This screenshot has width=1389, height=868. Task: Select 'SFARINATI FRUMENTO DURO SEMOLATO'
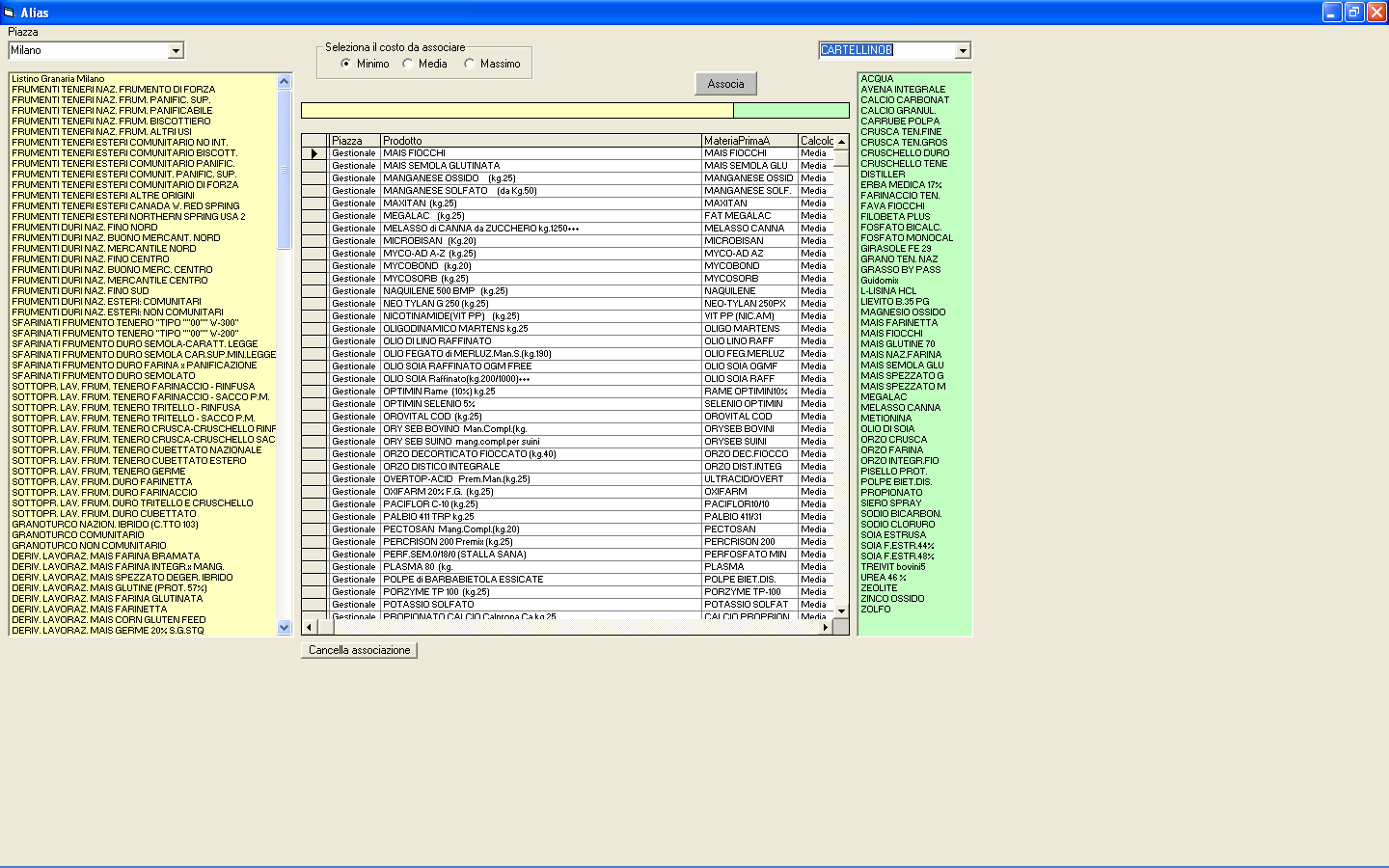103,376
